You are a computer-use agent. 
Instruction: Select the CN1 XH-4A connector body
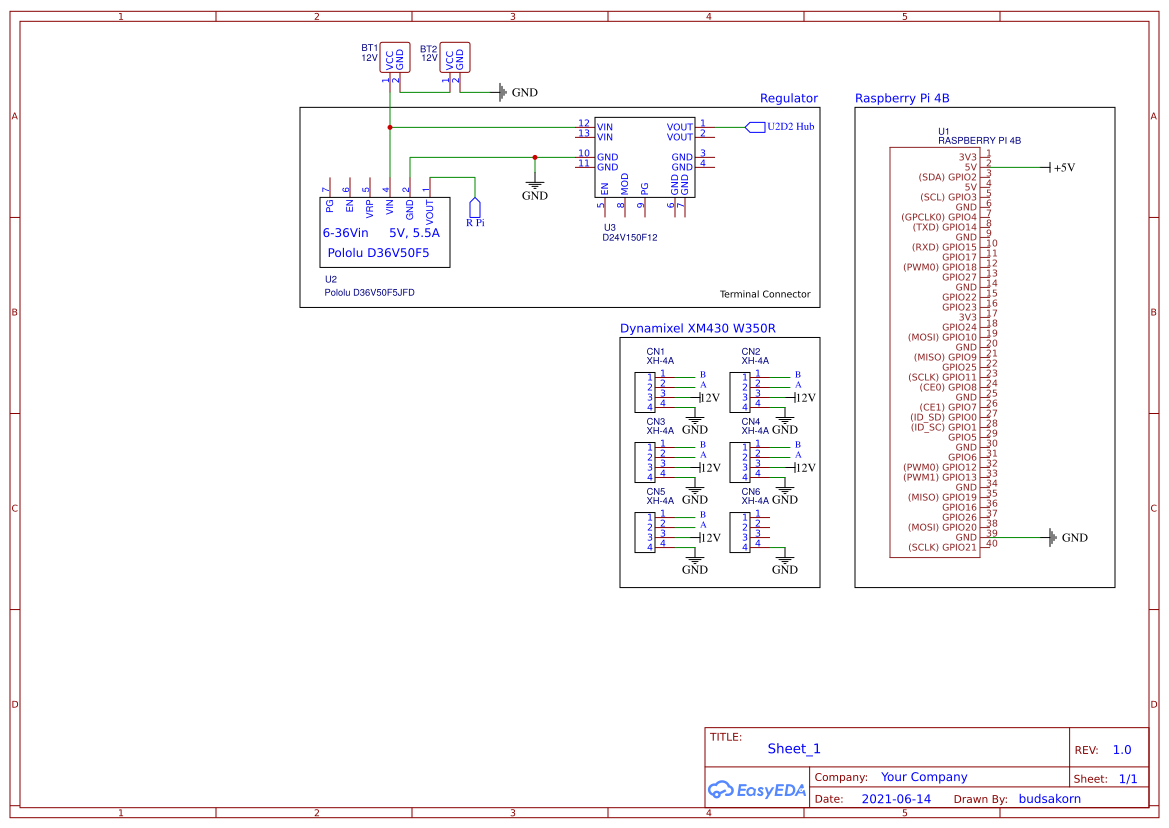point(644,392)
